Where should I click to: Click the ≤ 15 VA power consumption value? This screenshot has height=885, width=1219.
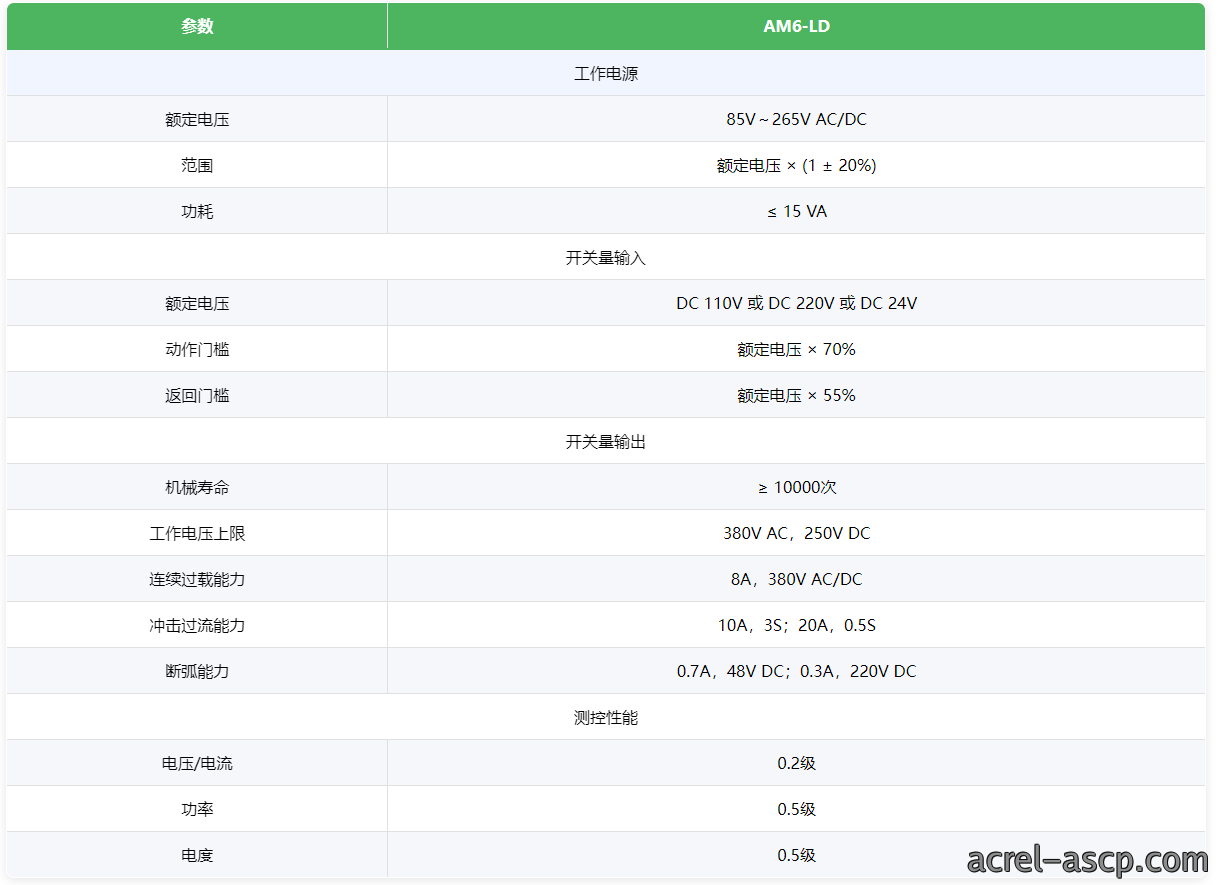click(796, 211)
